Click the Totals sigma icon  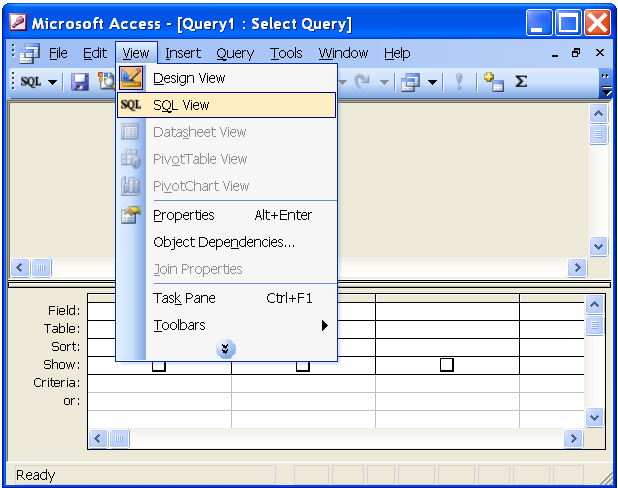click(x=521, y=82)
